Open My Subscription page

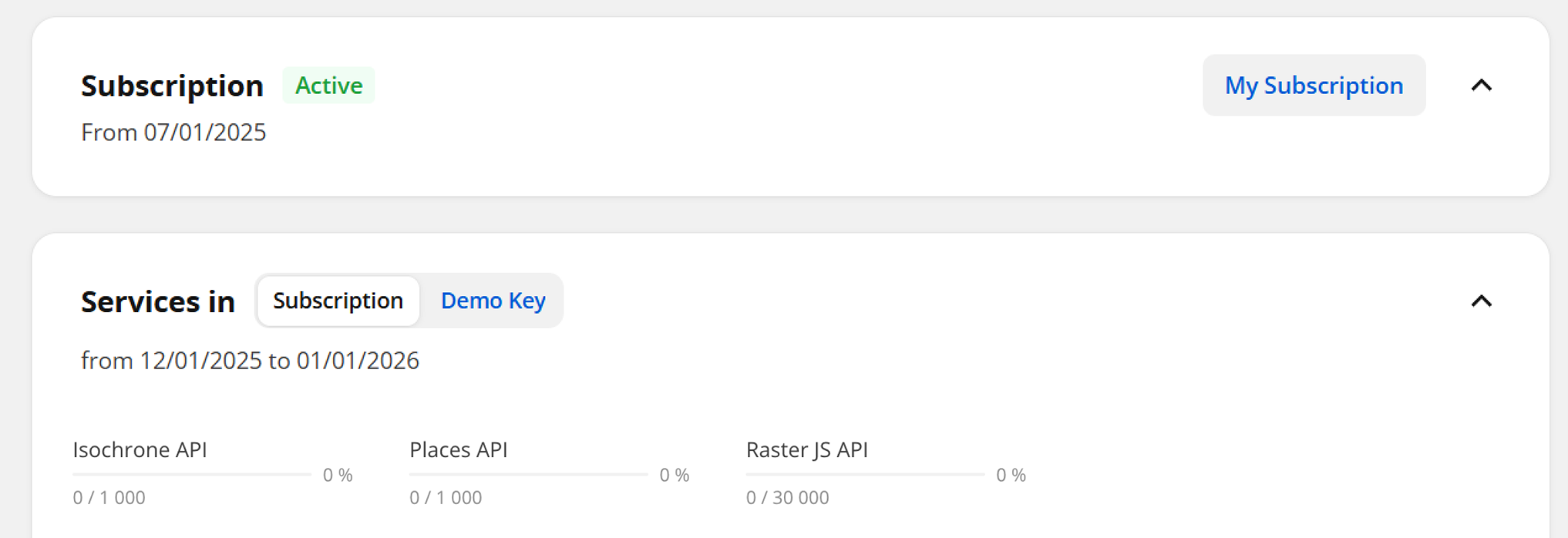tap(1314, 86)
